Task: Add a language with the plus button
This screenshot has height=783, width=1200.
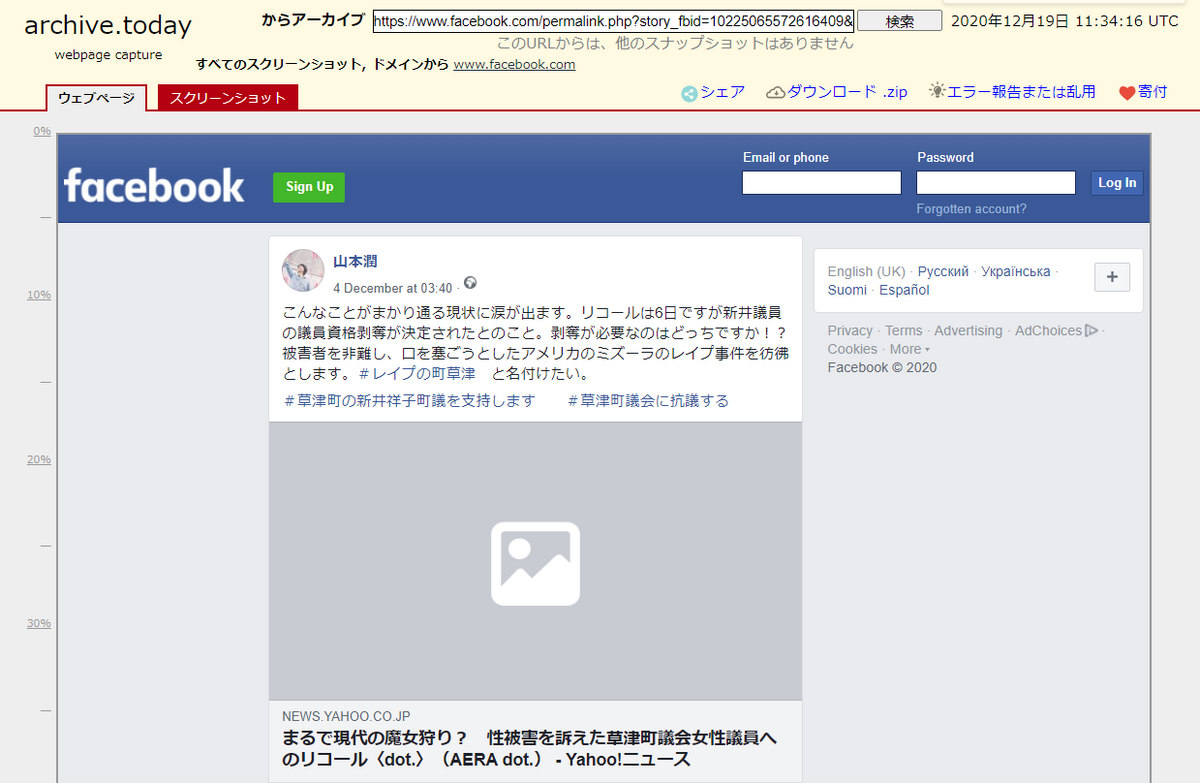Action: coord(1112,277)
